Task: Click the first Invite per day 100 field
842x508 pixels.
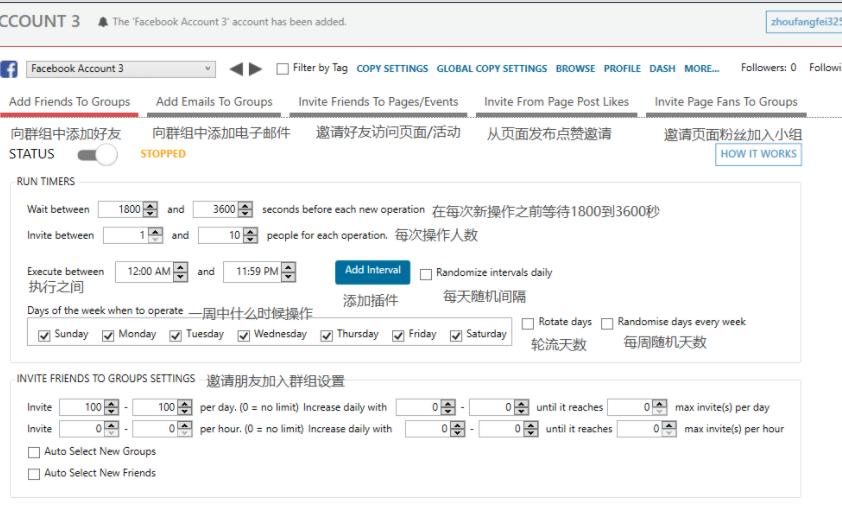Action: click(x=82, y=407)
